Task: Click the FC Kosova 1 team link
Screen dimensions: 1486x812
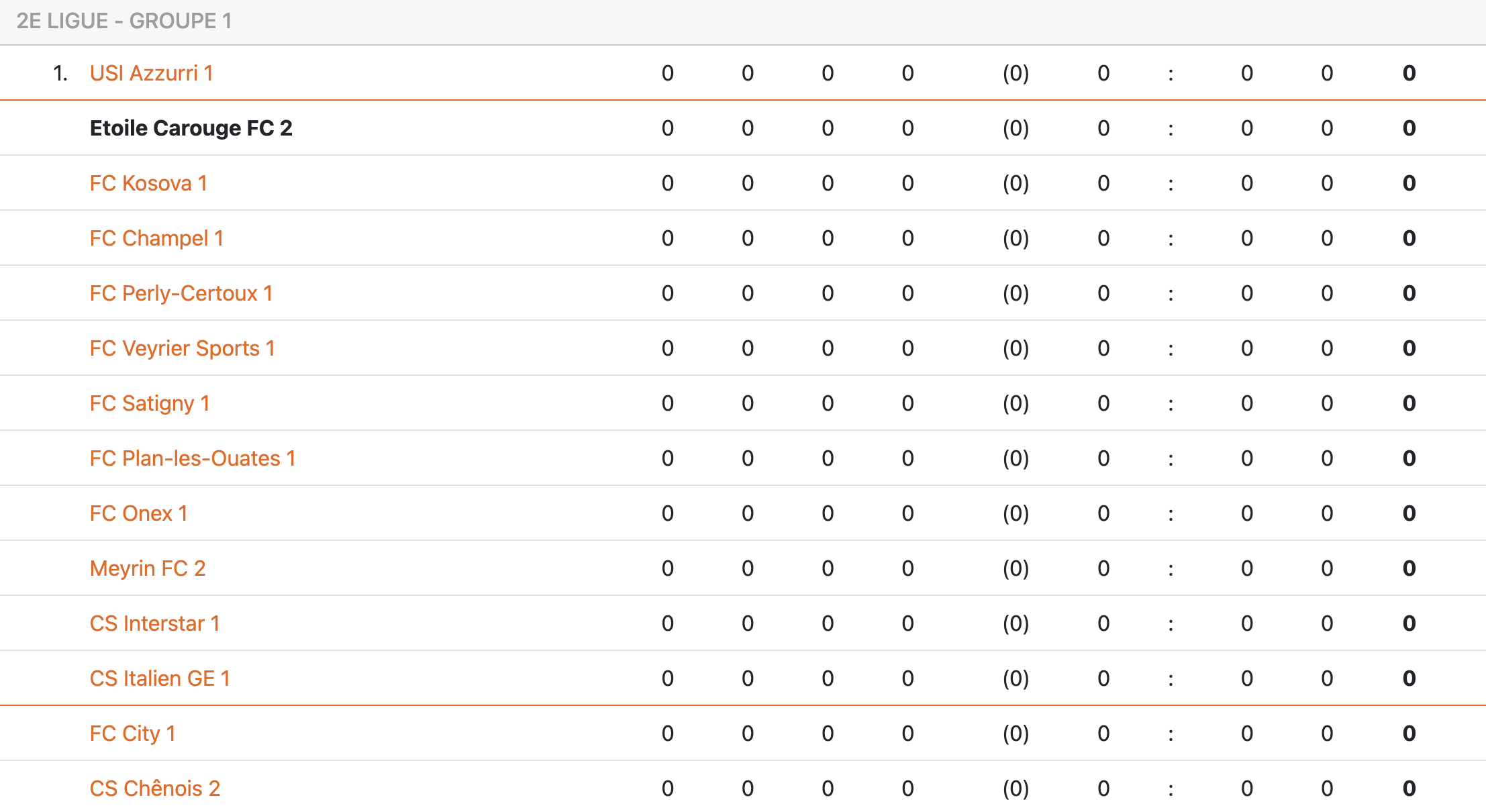Action: (x=148, y=183)
